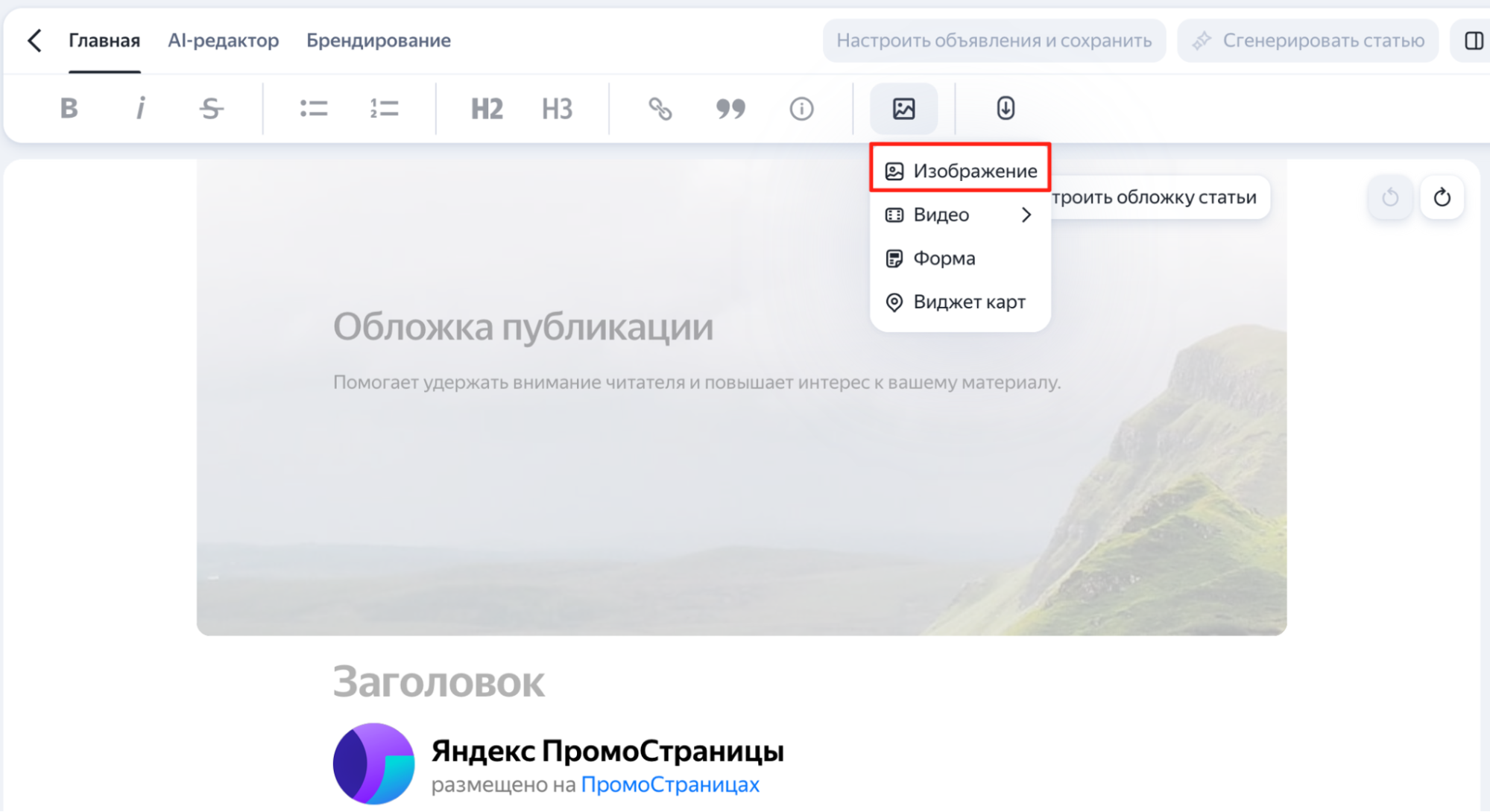
Task: Open the media insert menu icon
Action: (904, 109)
